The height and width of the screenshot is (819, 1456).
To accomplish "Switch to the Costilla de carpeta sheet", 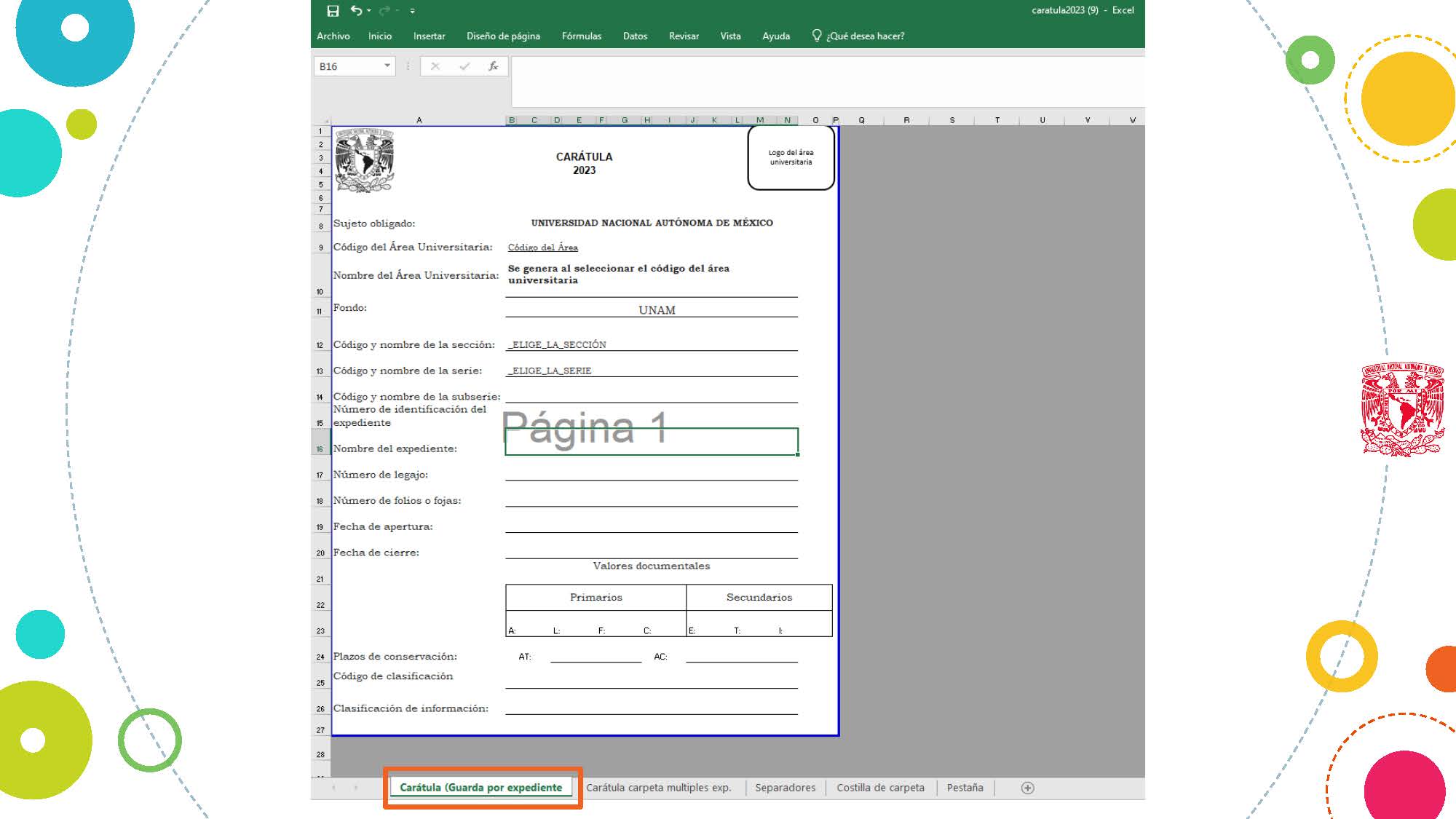I will pos(880,788).
